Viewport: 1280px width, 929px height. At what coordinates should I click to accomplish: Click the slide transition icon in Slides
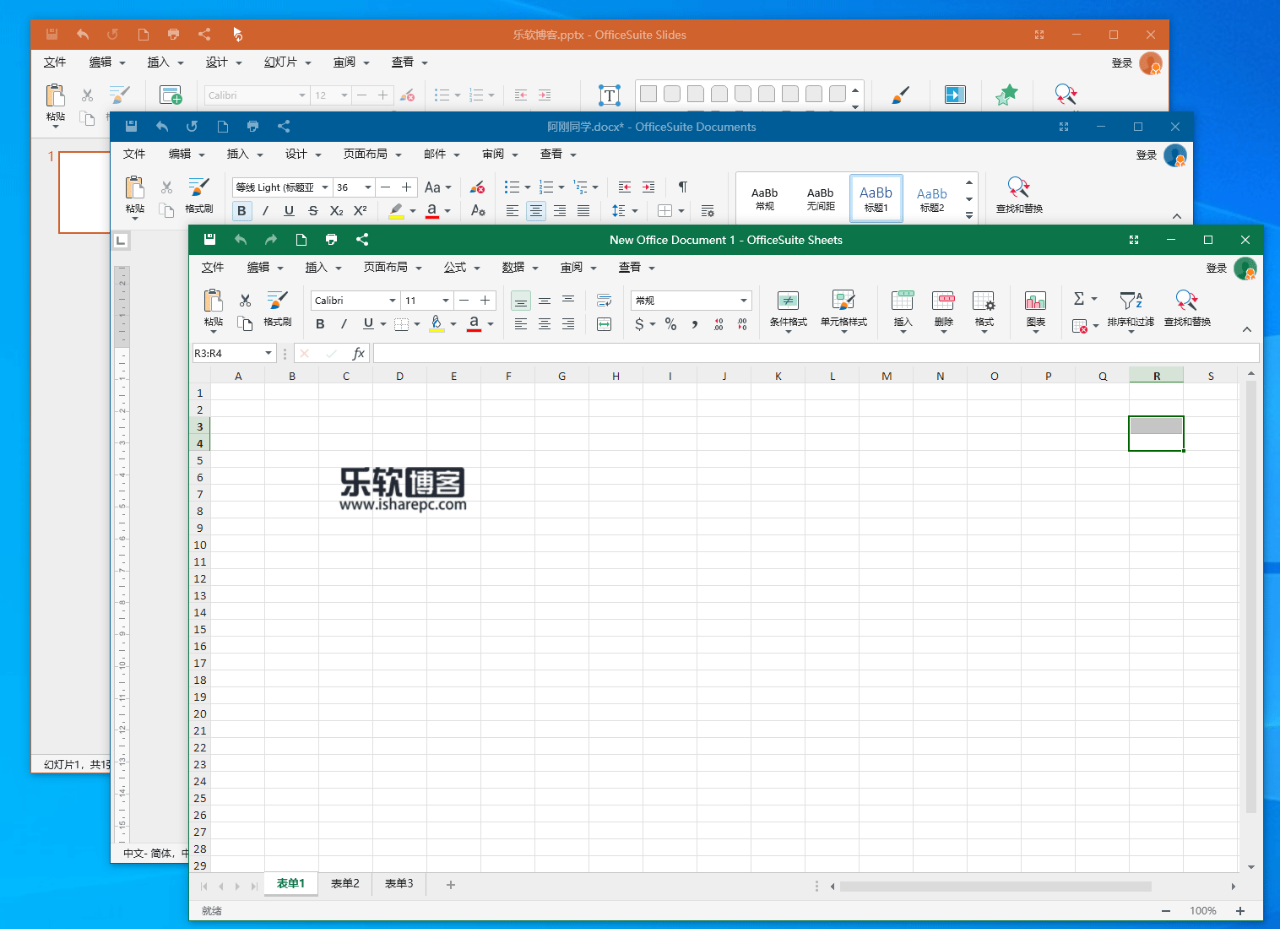955,95
